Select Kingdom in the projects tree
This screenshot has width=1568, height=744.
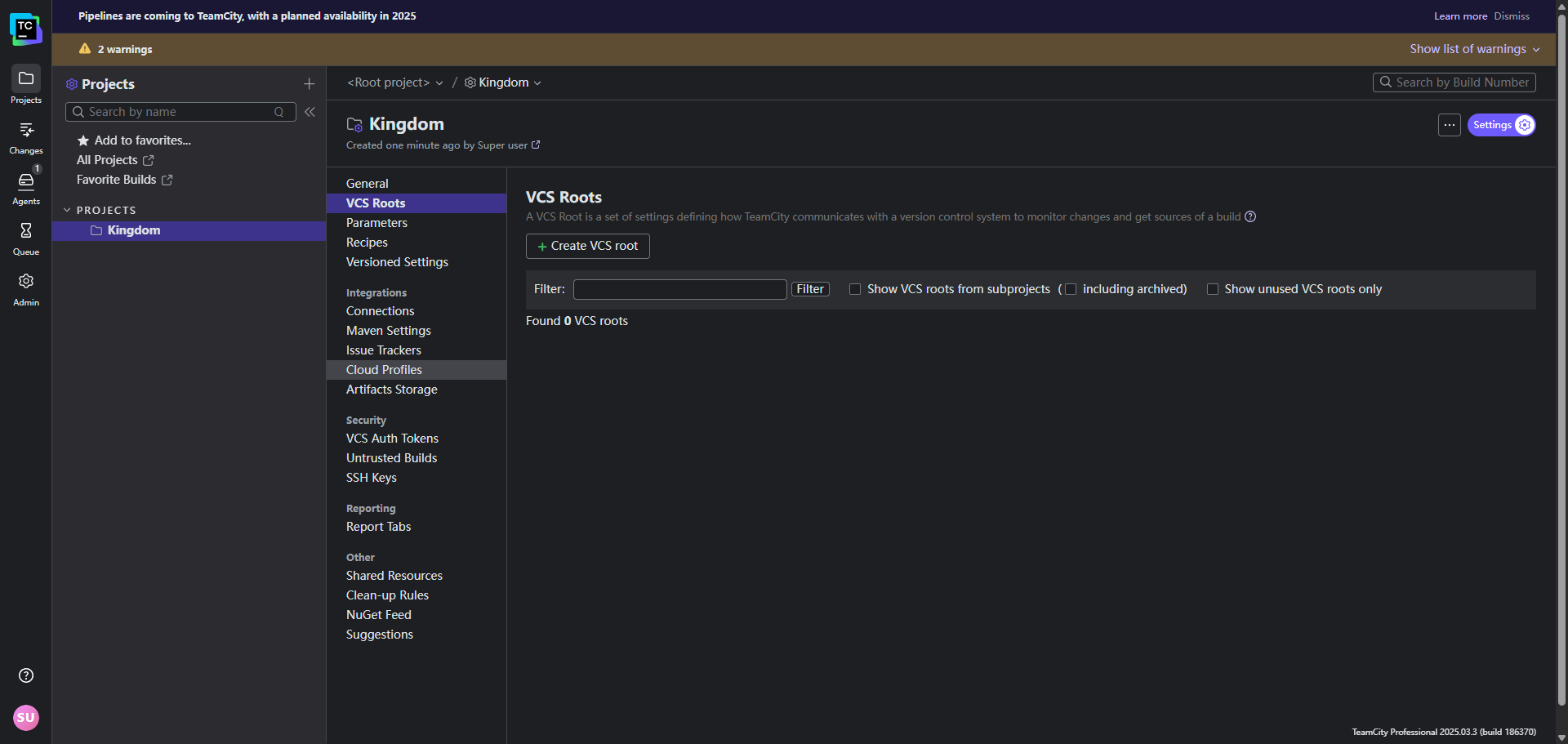(189, 230)
